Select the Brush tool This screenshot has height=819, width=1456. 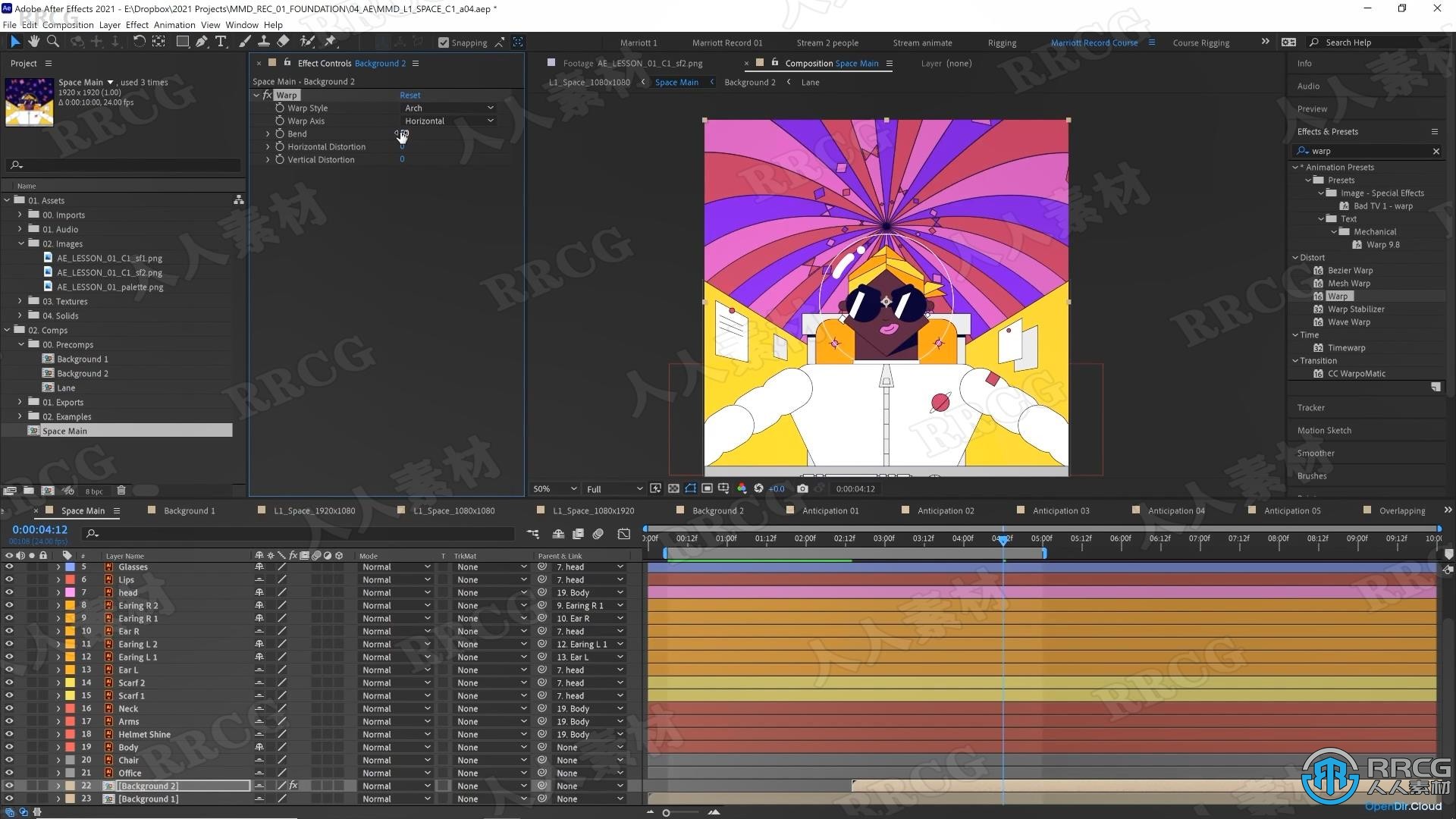[x=245, y=42]
